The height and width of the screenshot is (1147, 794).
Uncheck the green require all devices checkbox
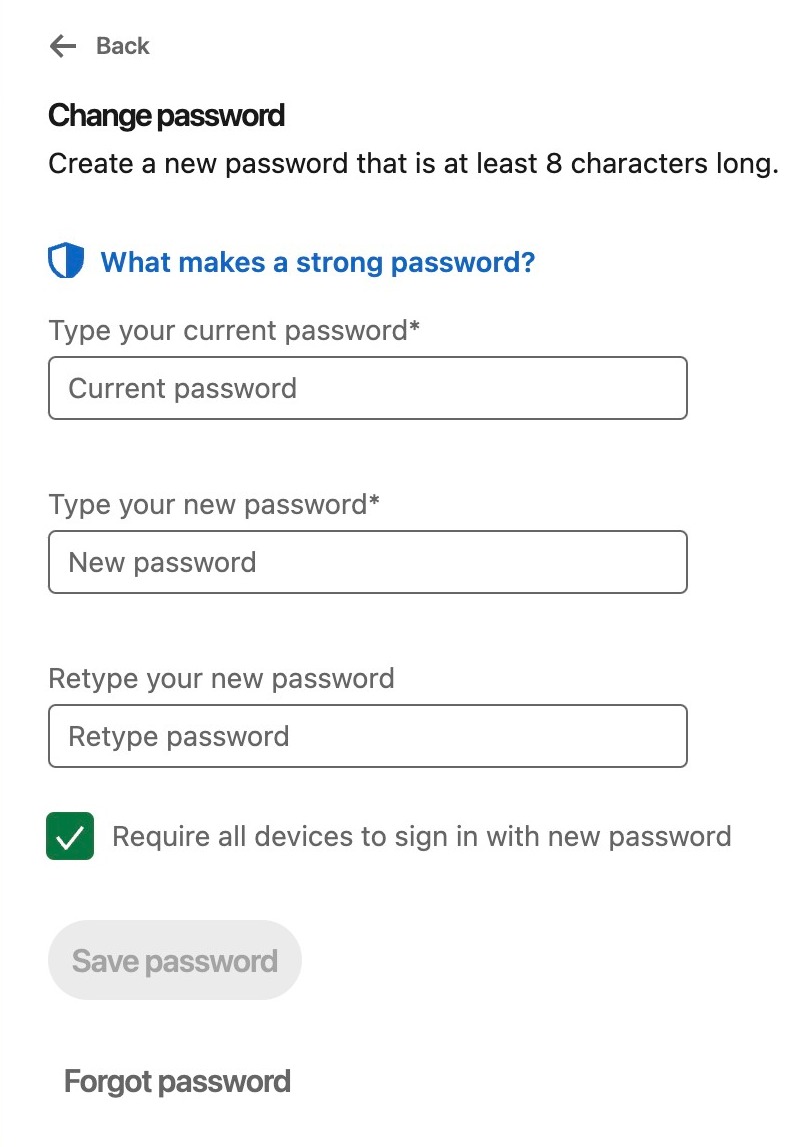pos(70,836)
